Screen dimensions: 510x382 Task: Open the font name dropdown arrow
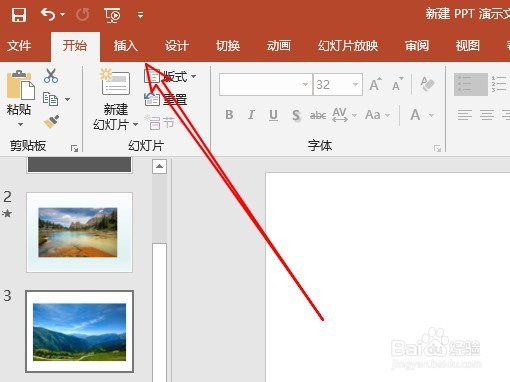[x=305, y=84]
